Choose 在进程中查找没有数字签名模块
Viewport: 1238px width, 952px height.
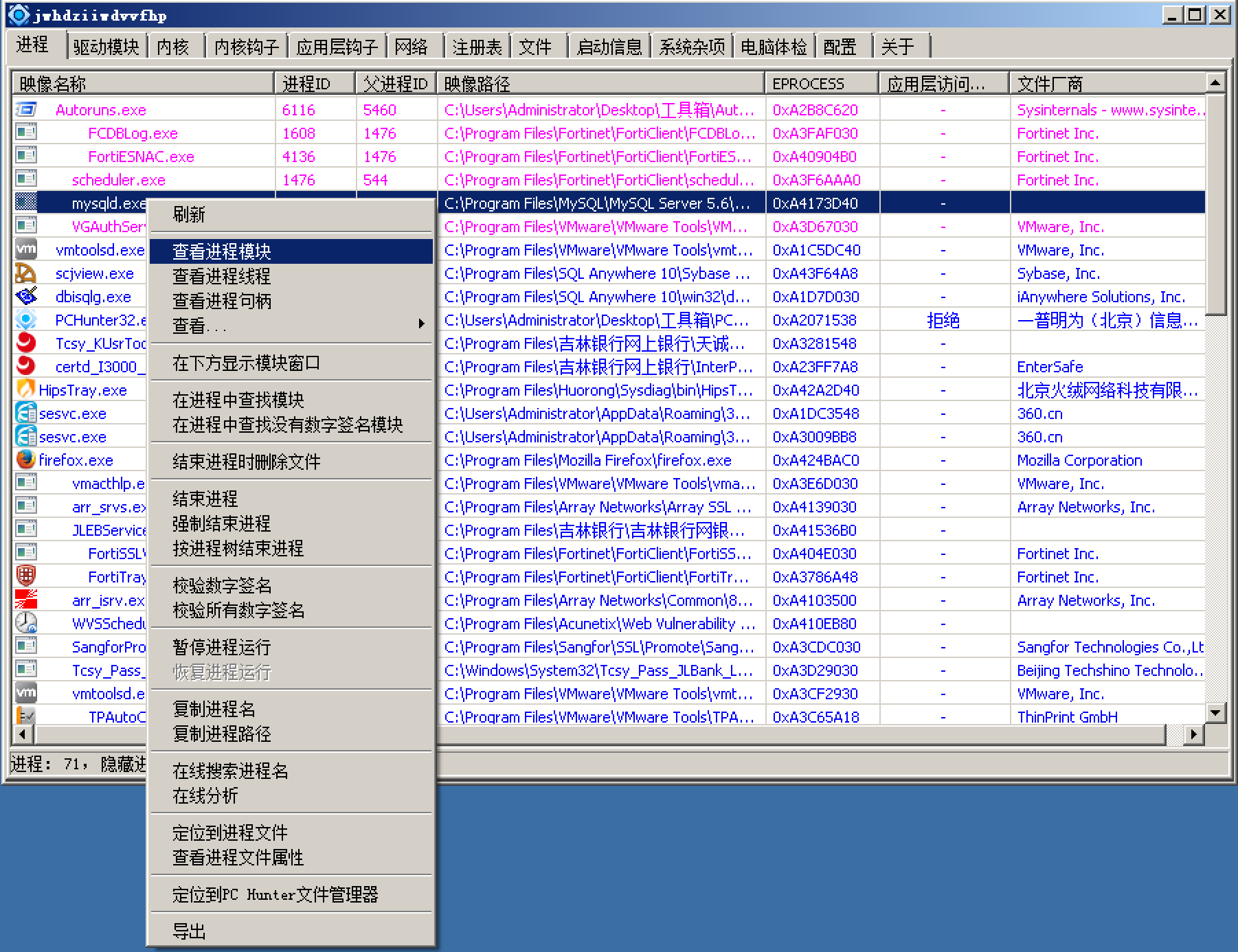point(291,424)
